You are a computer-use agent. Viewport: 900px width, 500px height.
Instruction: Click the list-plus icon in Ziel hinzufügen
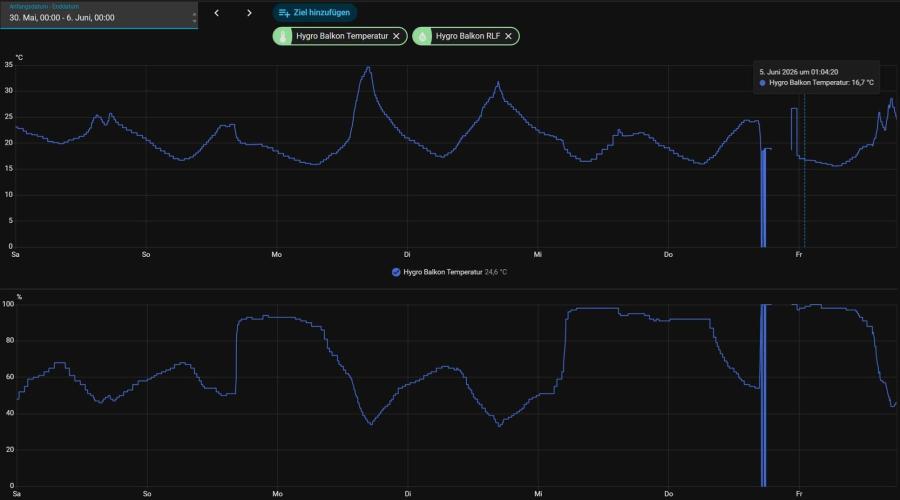[x=284, y=13]
